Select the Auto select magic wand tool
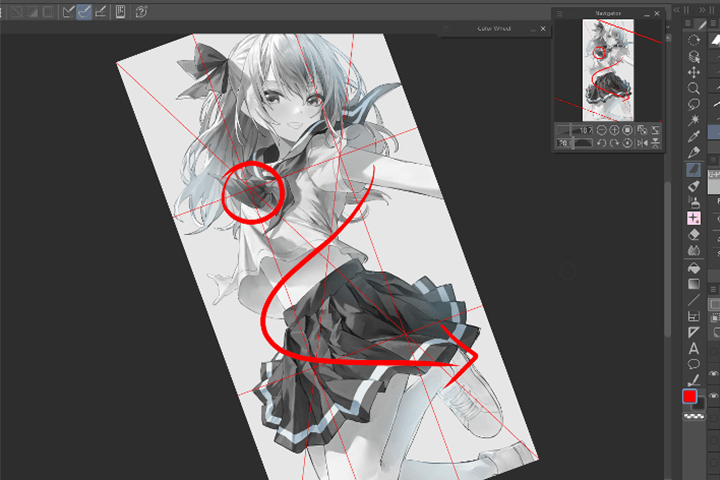Viewport: 720px width, 480px height. [694, 120]
